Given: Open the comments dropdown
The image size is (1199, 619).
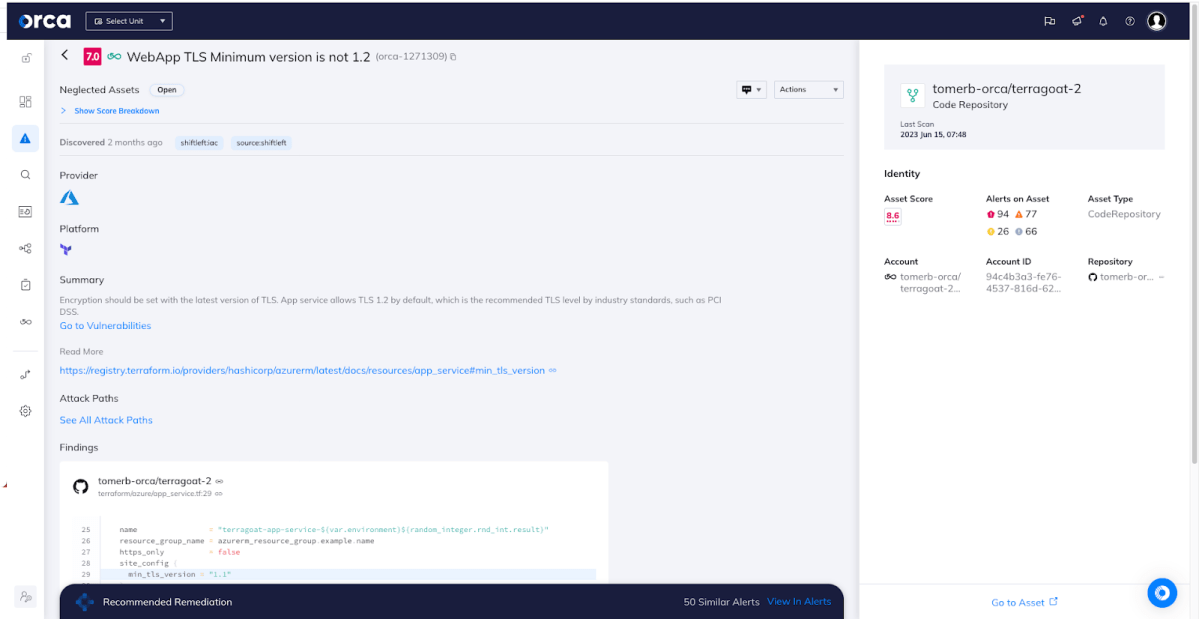Looking at the screenshot, I should coord(751,89).
